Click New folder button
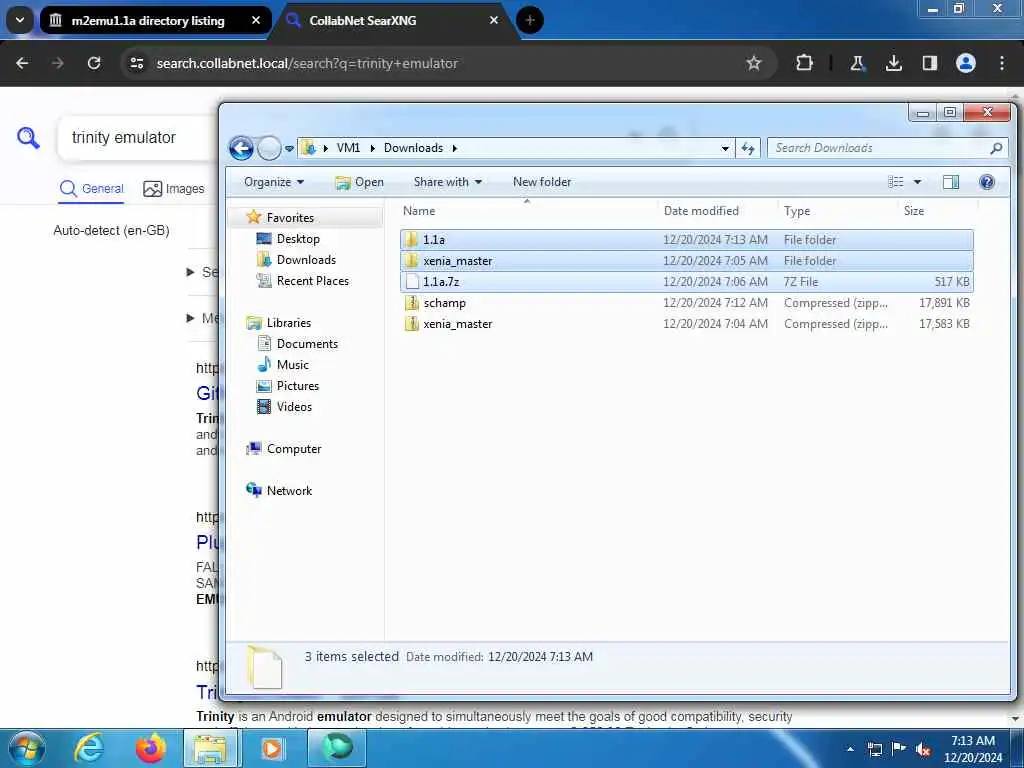This screenshot has height=768, width=1024. coord(542,182)
